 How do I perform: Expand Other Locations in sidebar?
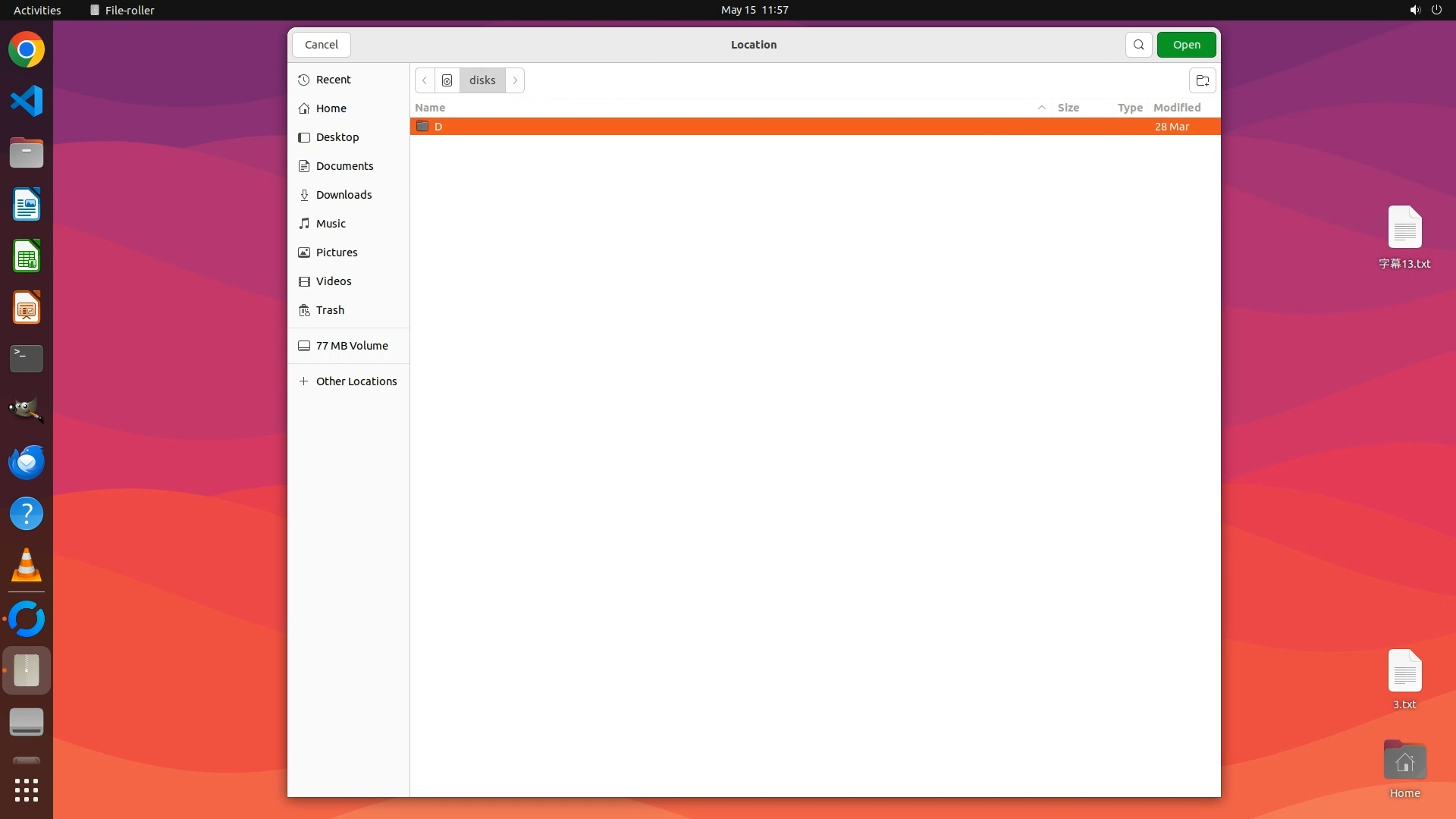356,381
